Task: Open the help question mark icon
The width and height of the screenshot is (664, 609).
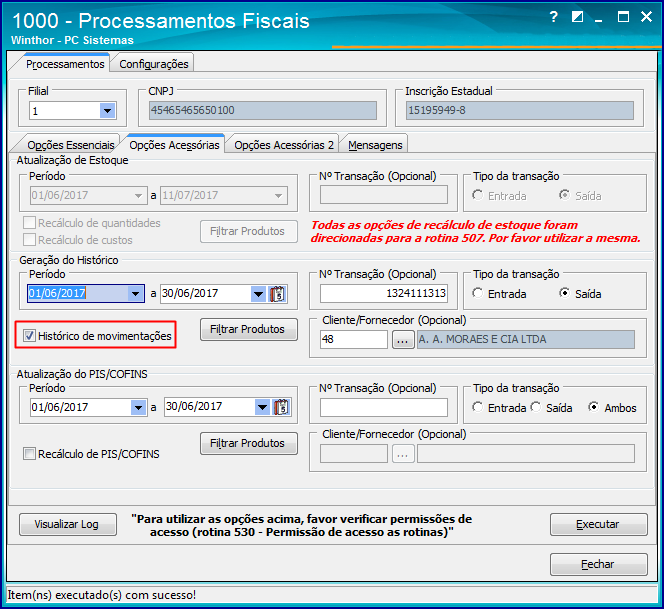Action: (x=554, y=17)
